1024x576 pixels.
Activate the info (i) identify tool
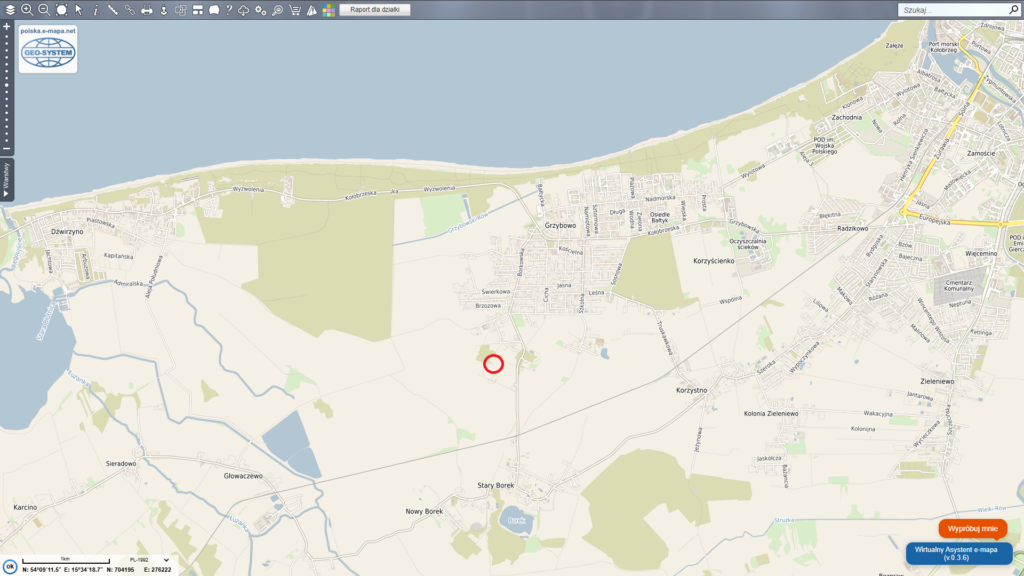[x=95, y=10]
